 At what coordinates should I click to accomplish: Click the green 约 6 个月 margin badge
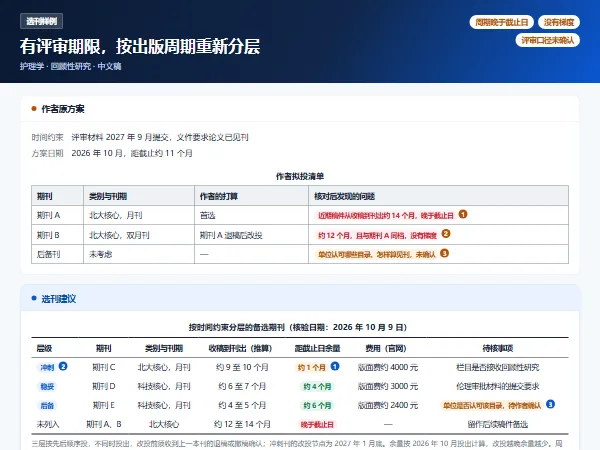(317, 406)
